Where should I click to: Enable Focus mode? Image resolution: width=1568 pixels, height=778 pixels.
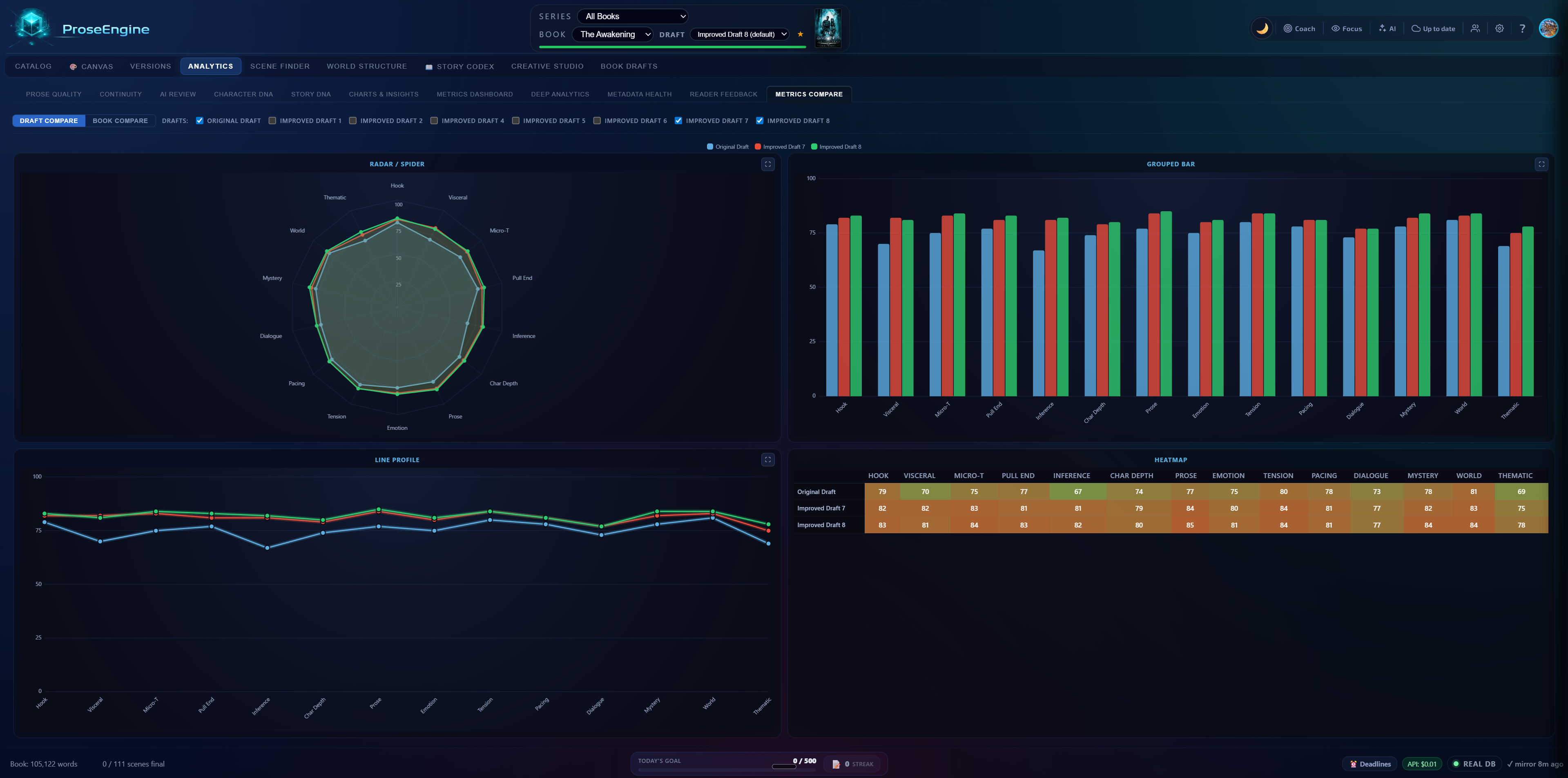(1347, 28)
